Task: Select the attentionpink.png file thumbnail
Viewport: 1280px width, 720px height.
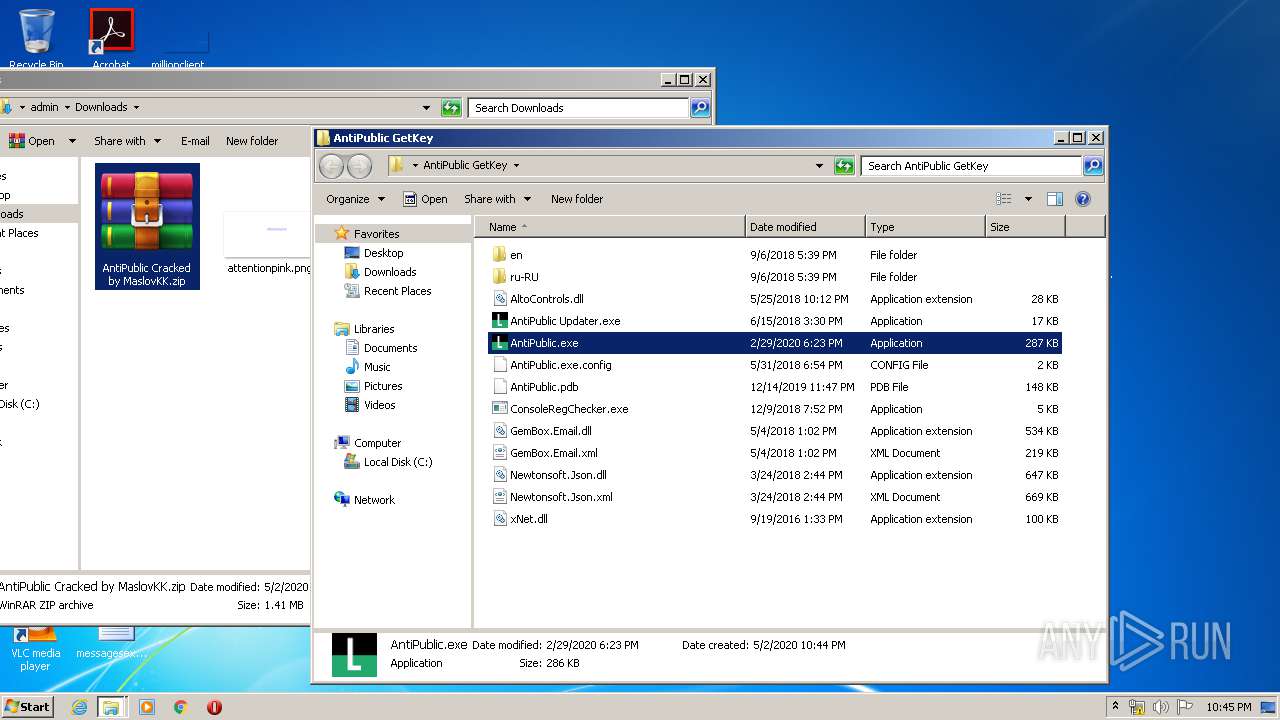Action: tap(270, 243)
